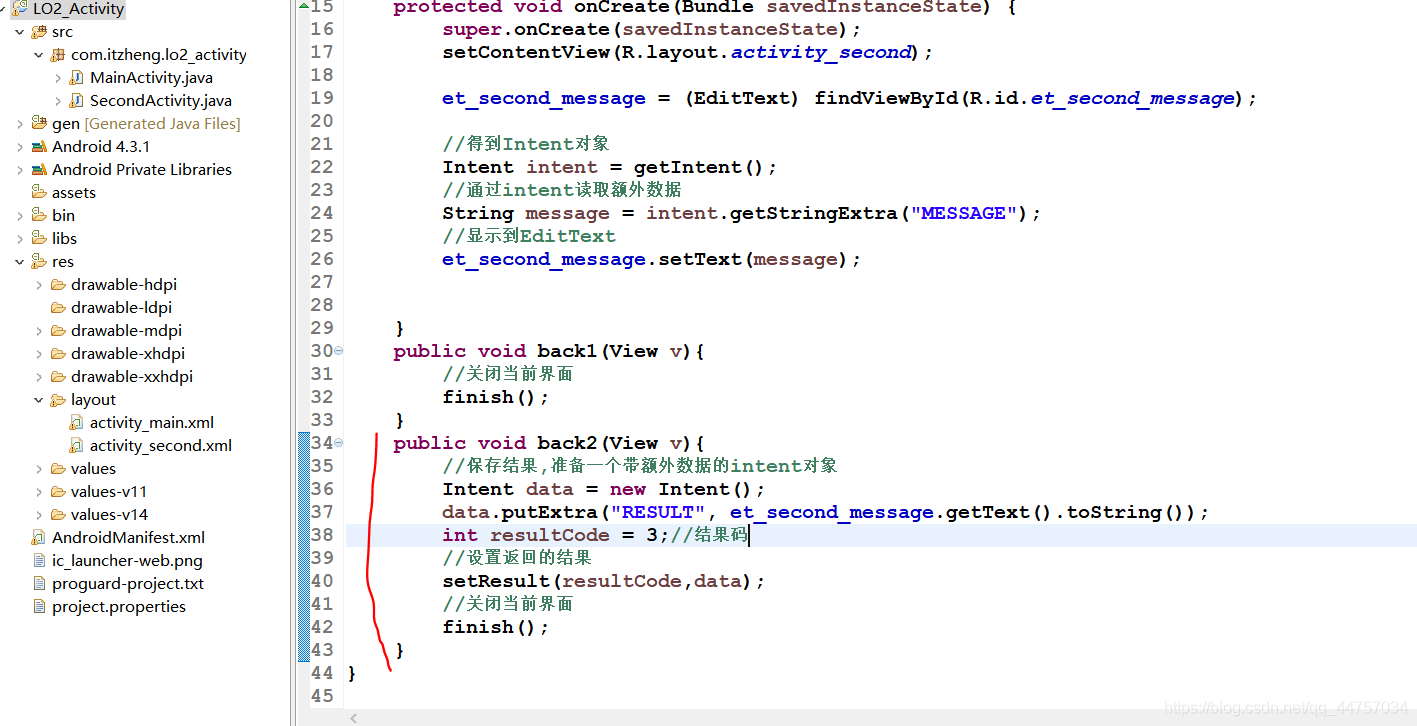
Task: Select MainActivity.java in the tree
Action: point(151,78)
